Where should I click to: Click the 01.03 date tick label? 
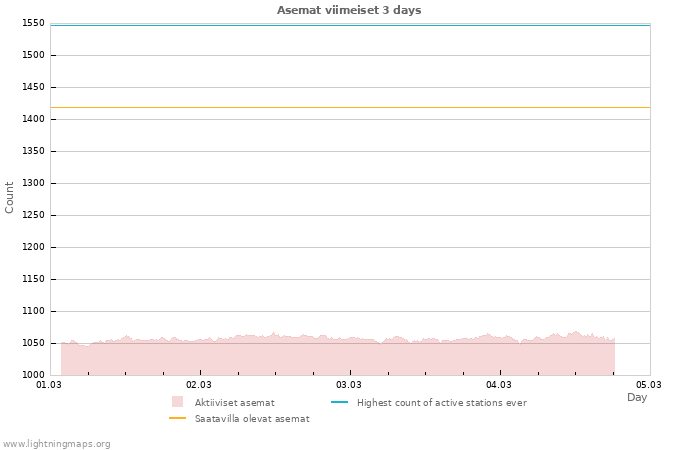pyautogui.click(x=49, y=384)
